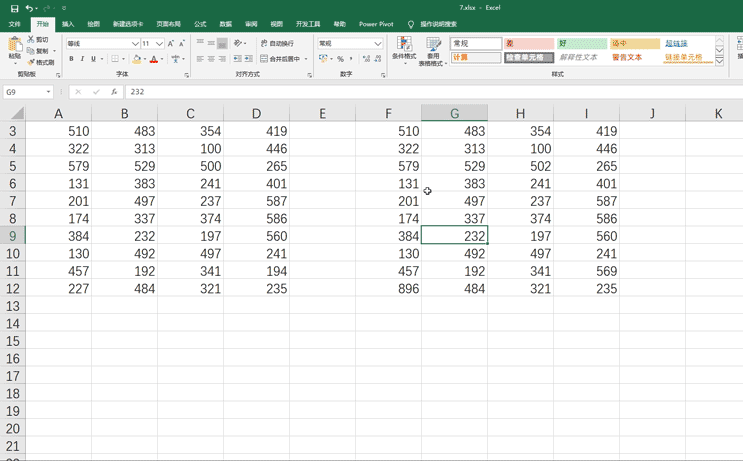The height and width of the screenshot is (461, 743).
Task: Select top vertical alignment
Action: tap(200, 43)
